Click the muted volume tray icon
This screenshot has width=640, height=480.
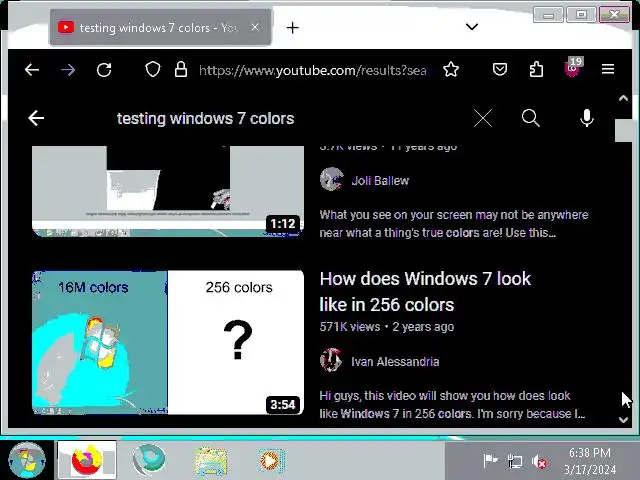click(539, 462)
